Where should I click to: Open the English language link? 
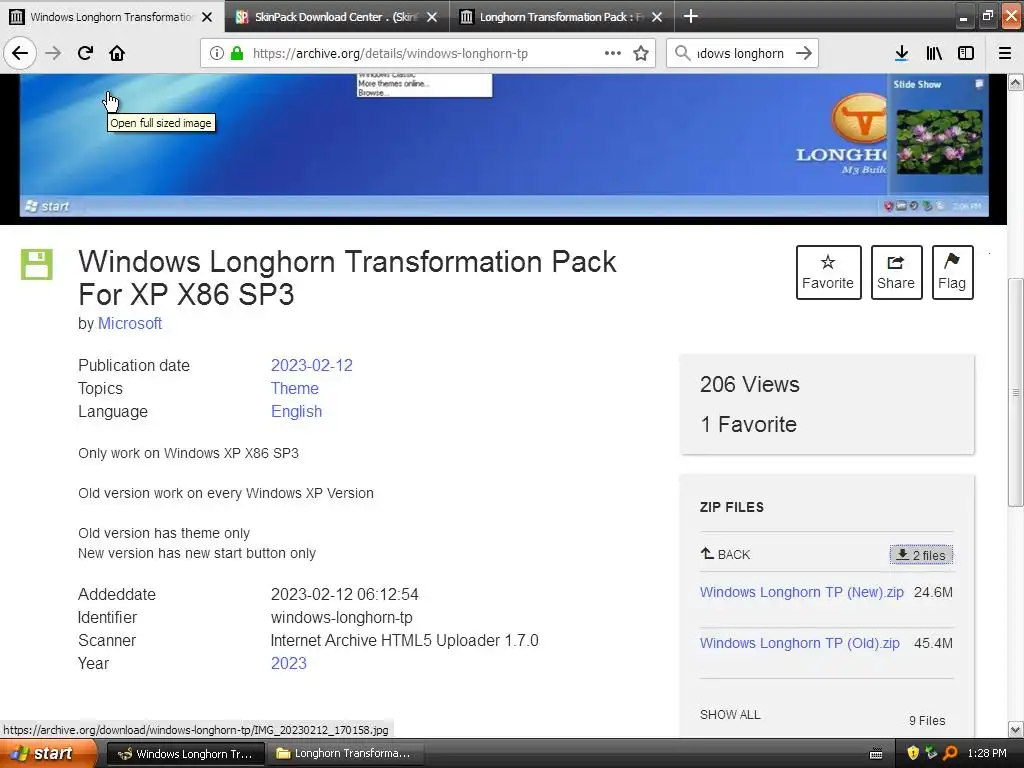point(296,411)
